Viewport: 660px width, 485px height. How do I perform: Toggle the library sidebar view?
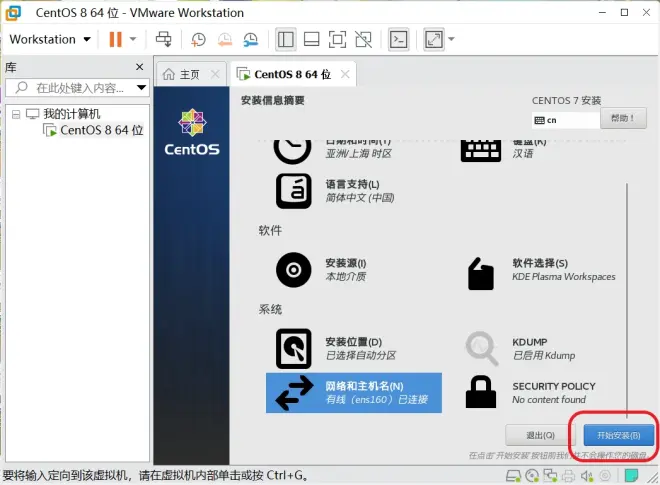pyautogui.click(x=285, y=40)
